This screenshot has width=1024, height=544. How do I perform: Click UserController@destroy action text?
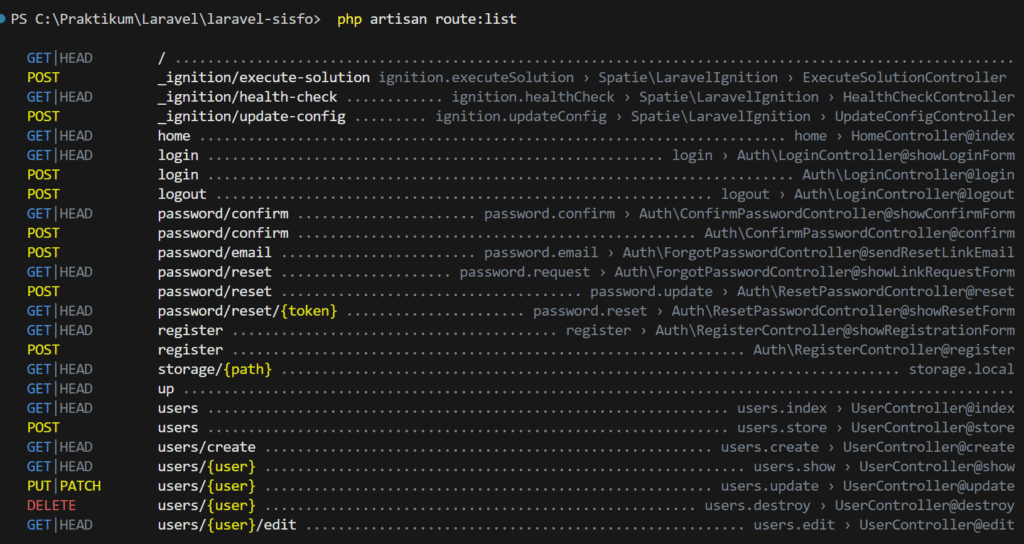pyautogui.click(x=924, y=506)
